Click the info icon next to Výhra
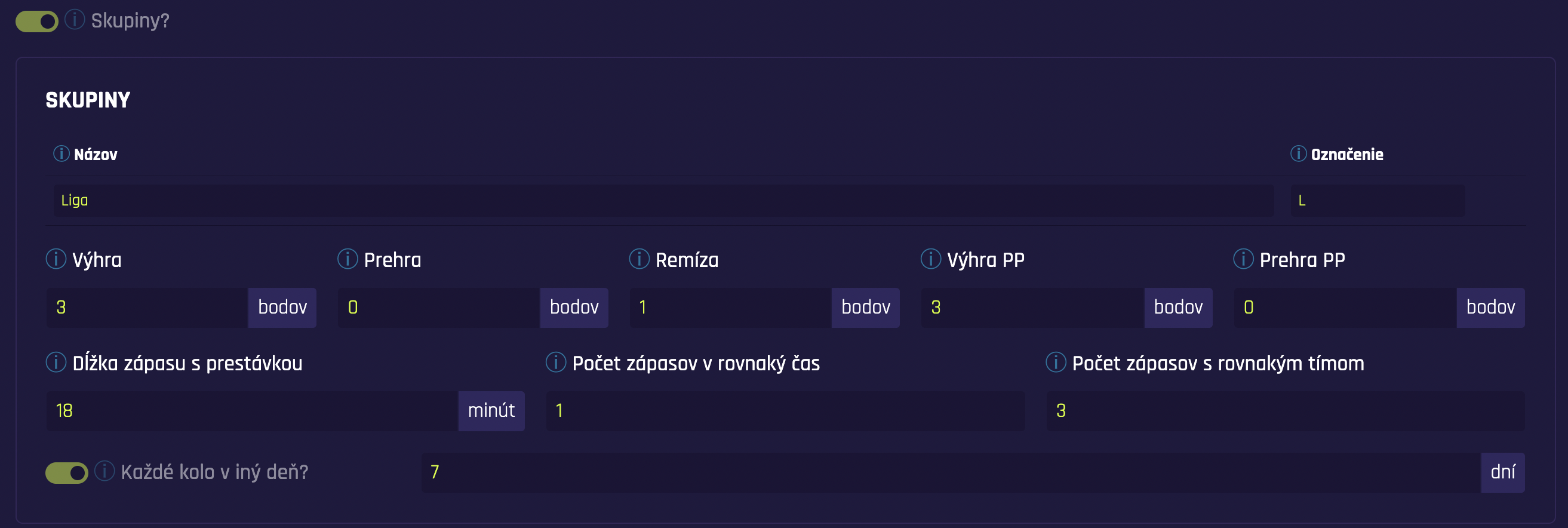 coord(56,259)
